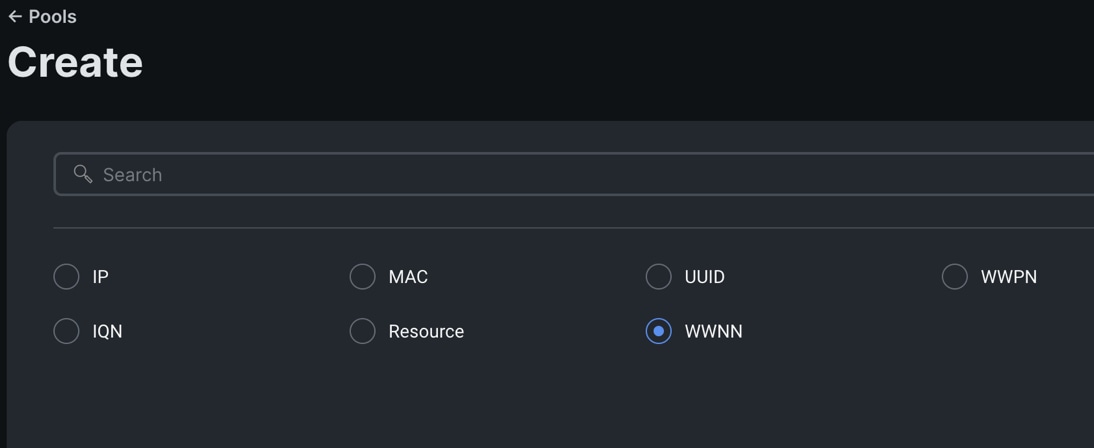Select the WWPN radio button circle
Screen dimensions: 1094x448
pyautogui.click(x=955, y=277)
